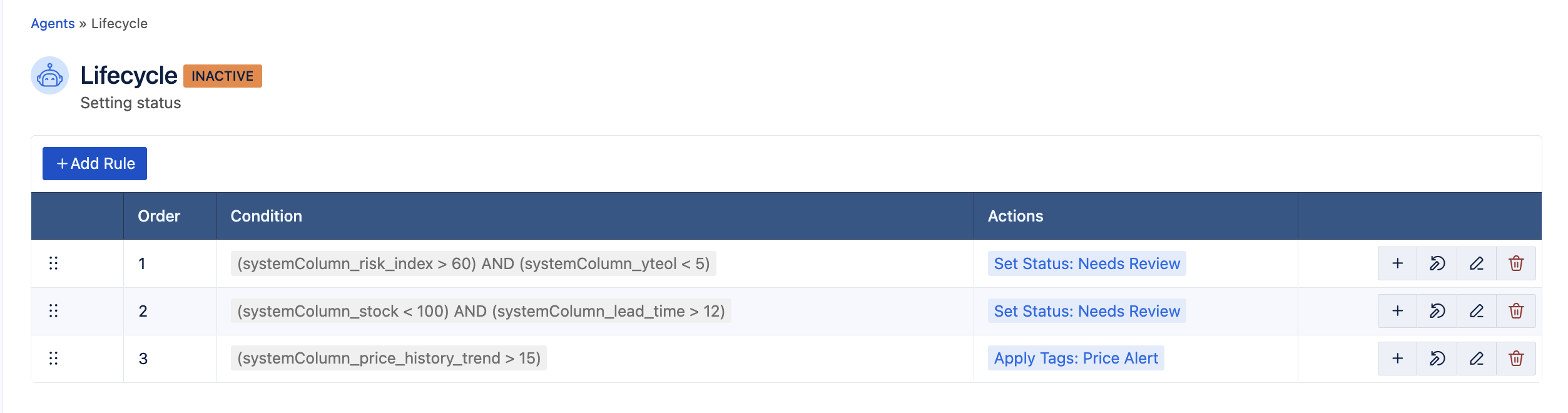Viewport: 1568px width, 413px height.
Task: Click the plus icon on rule 3
Action: point(1397,359)
